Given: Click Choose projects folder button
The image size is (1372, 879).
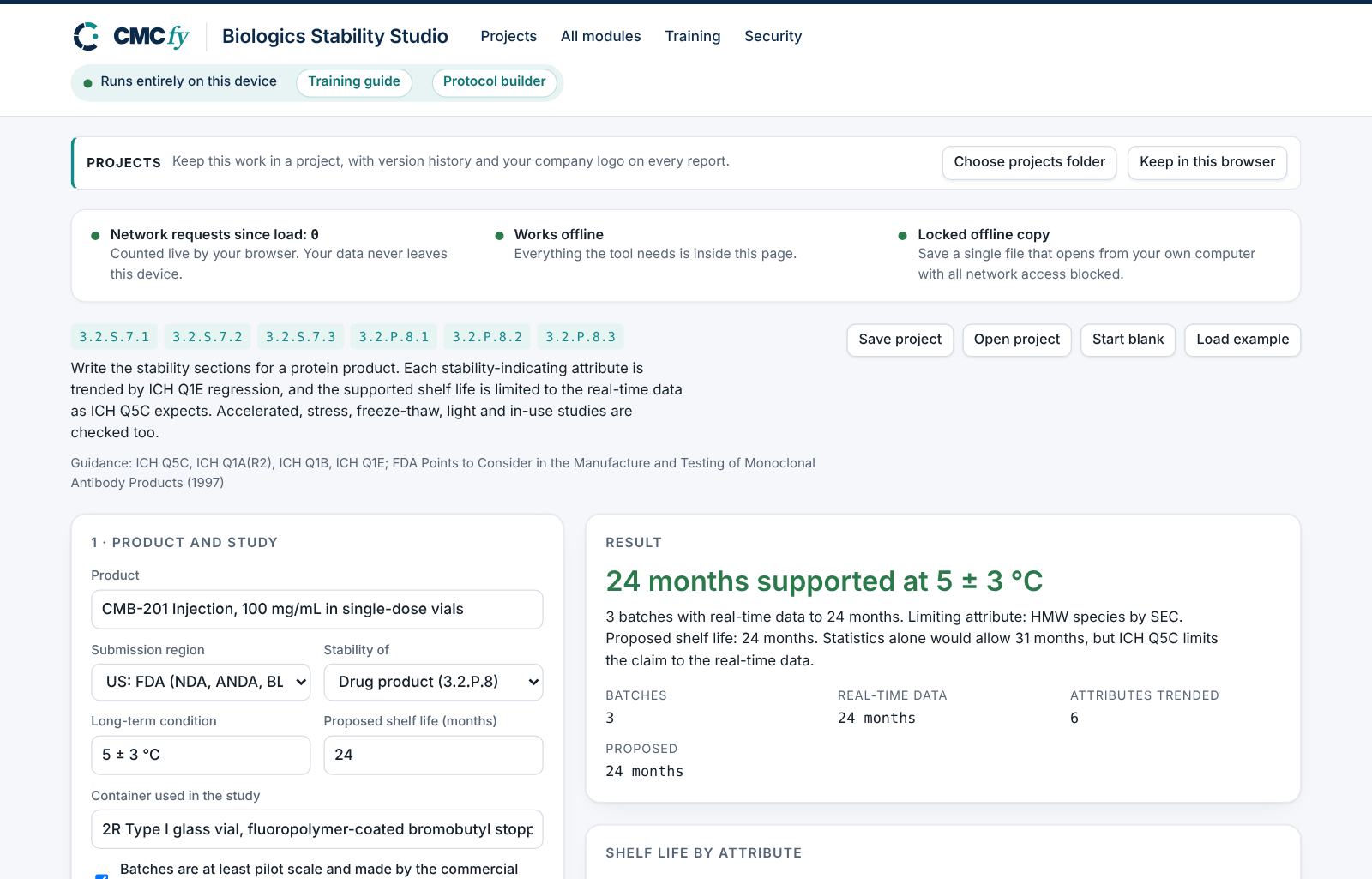Looking at the screenshot, I should pos(1029,162).
